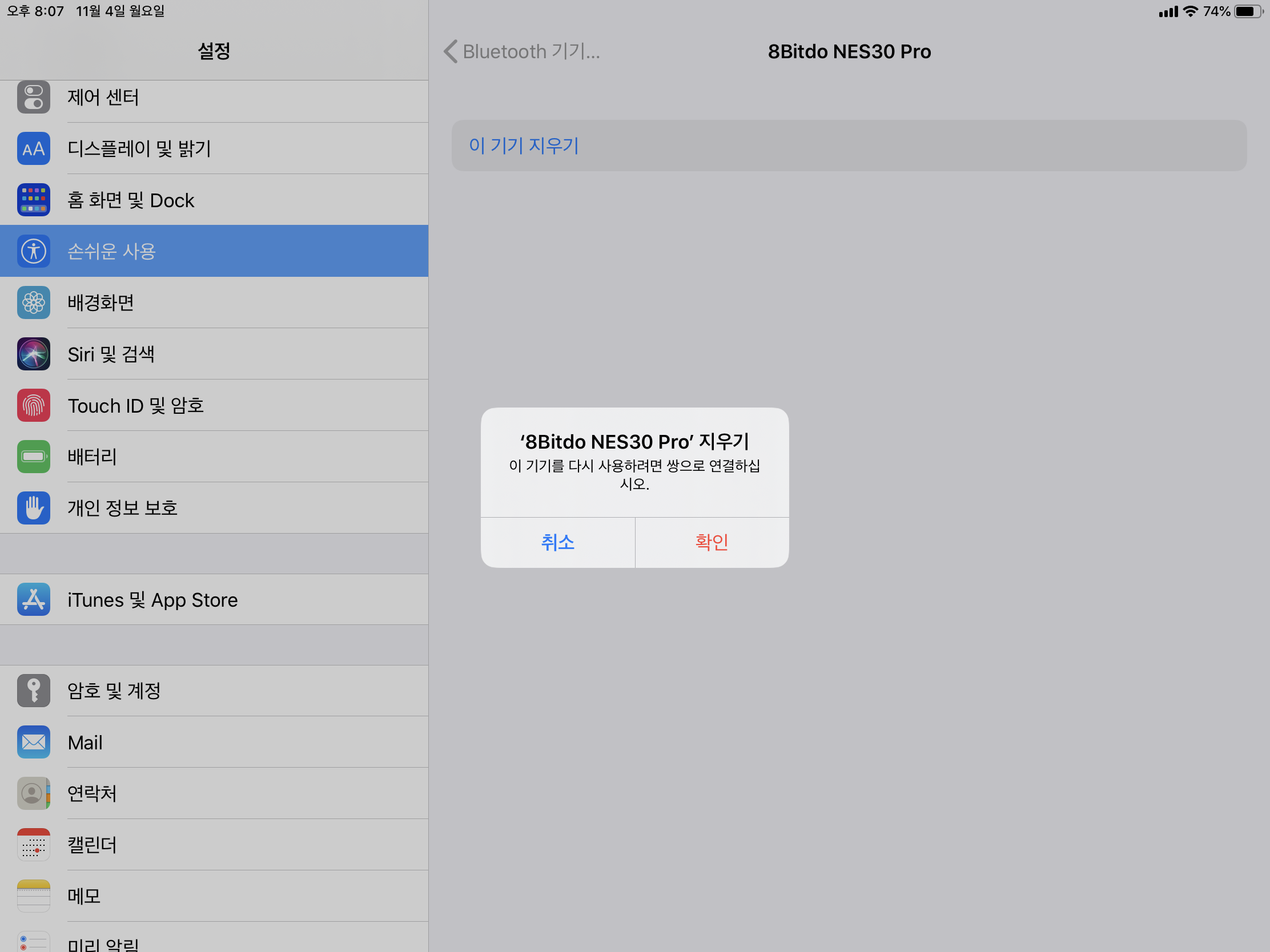Screen dimensions: 1270x952
Task: Open the Privacy (개인 정보 보호) hand icon
Action: 33,508
